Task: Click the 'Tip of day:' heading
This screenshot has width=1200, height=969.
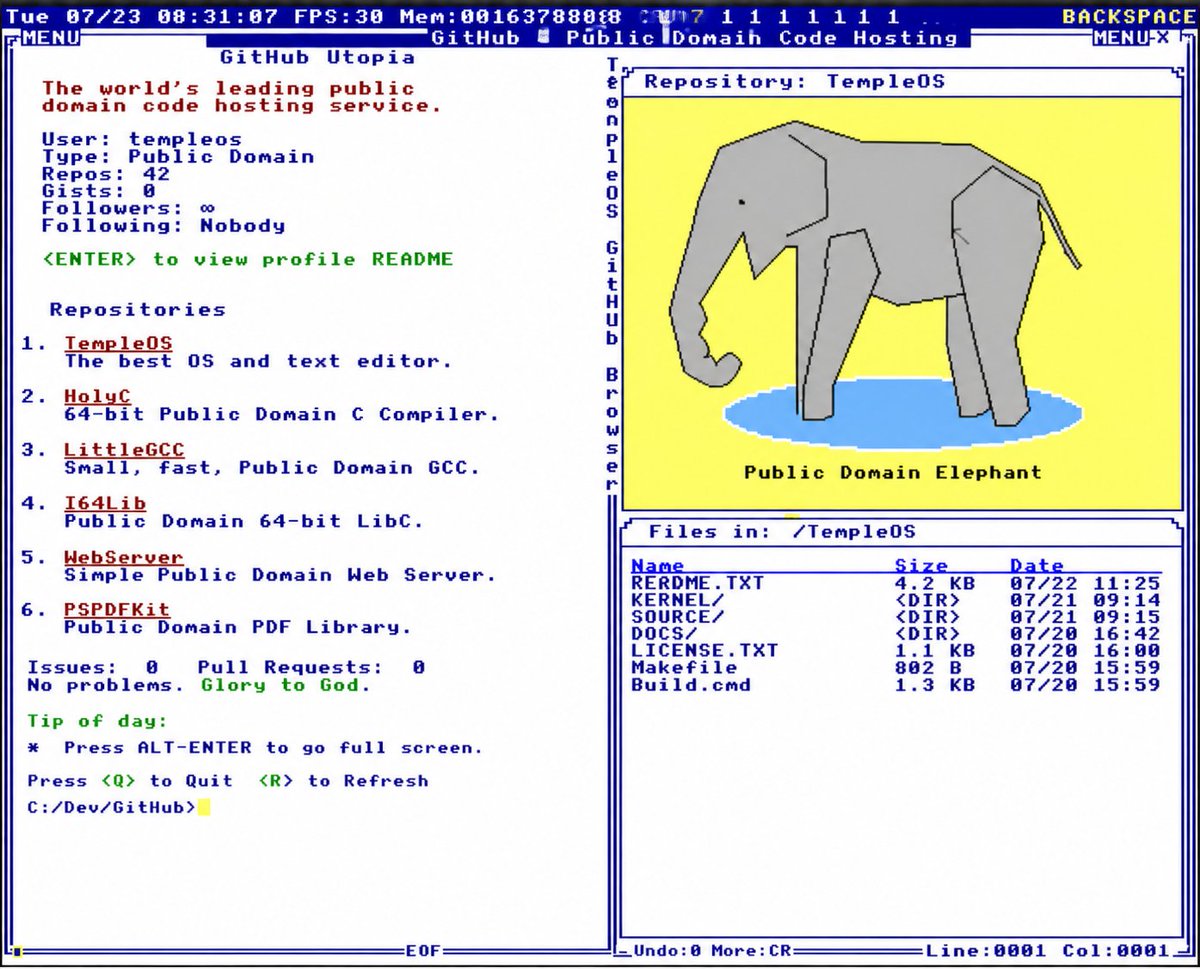Action: [x=97, y=721]
